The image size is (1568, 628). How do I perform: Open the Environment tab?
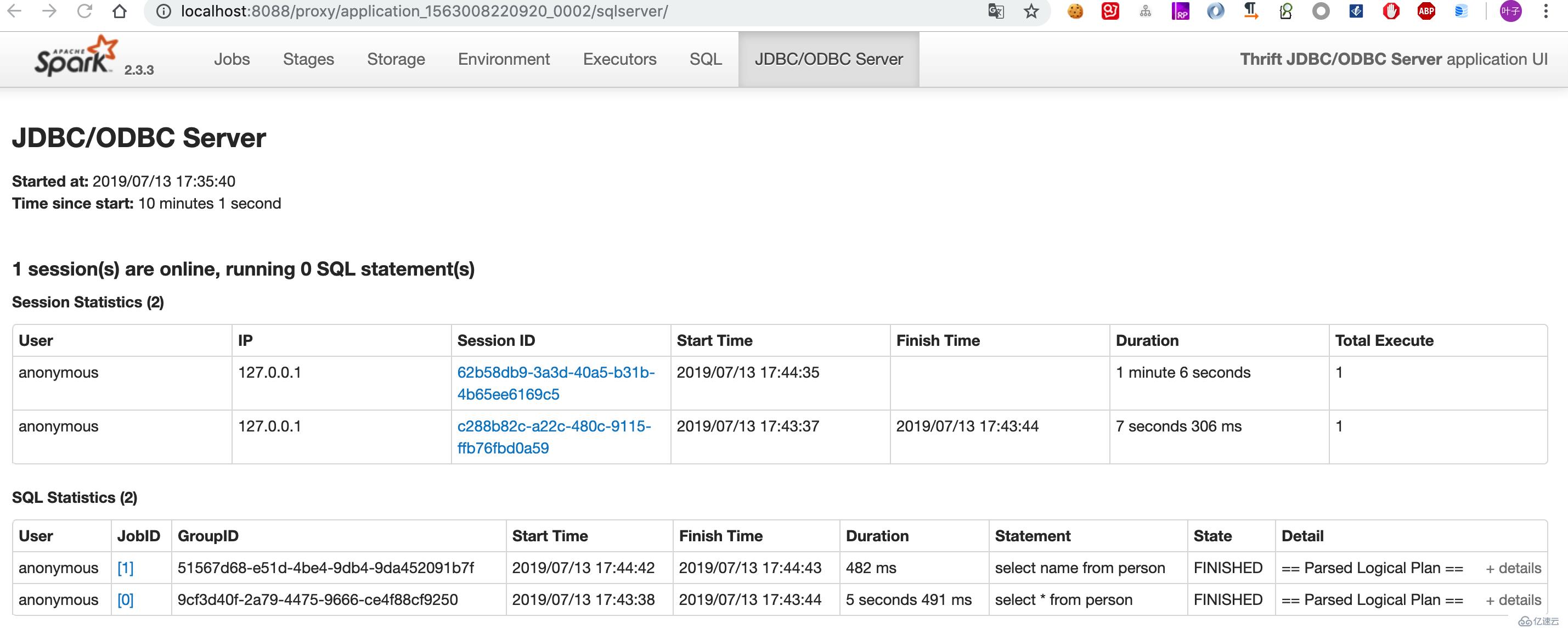[504, 59]
